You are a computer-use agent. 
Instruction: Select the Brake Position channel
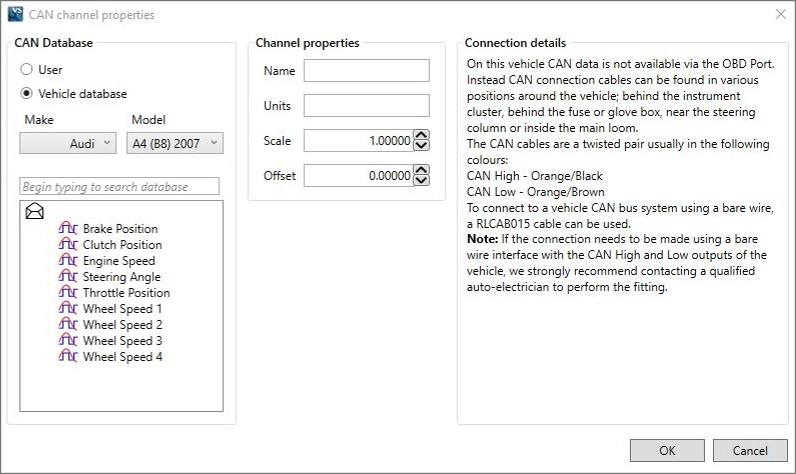tap(120, 228)
